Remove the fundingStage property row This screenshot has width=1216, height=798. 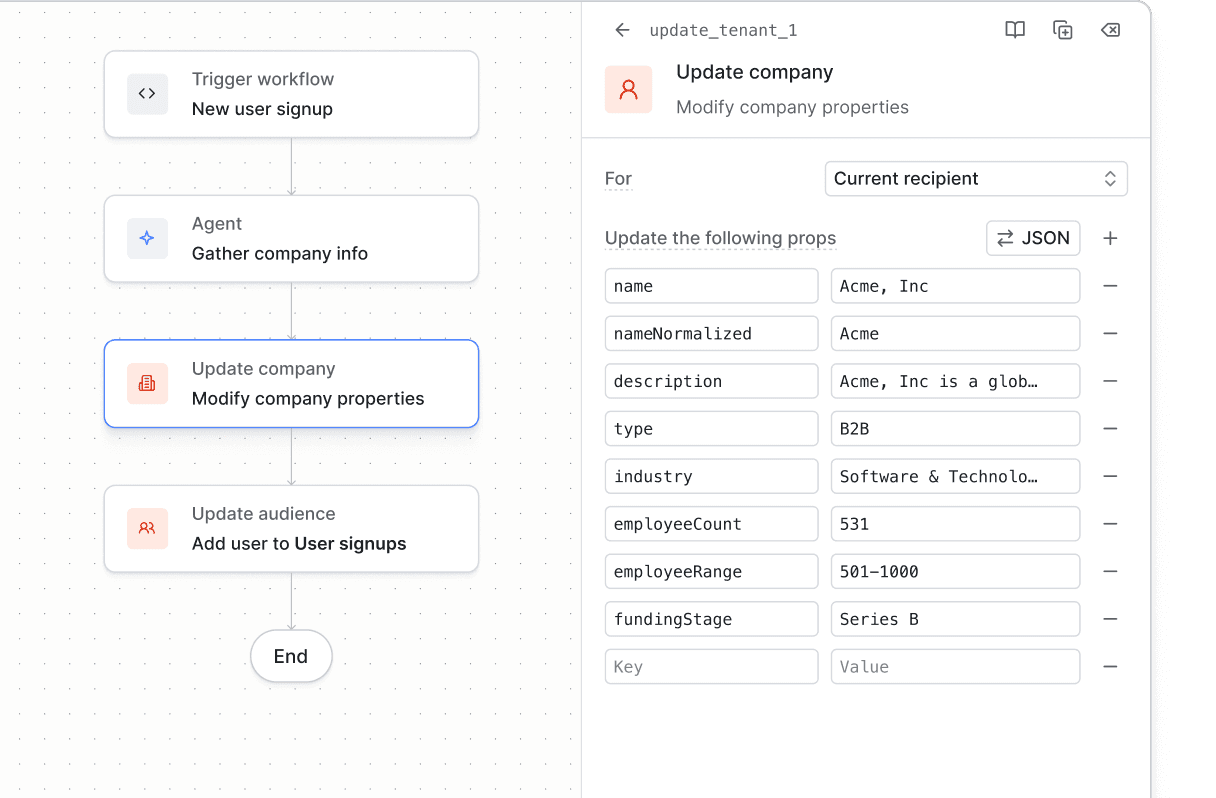coord(1110,619)
